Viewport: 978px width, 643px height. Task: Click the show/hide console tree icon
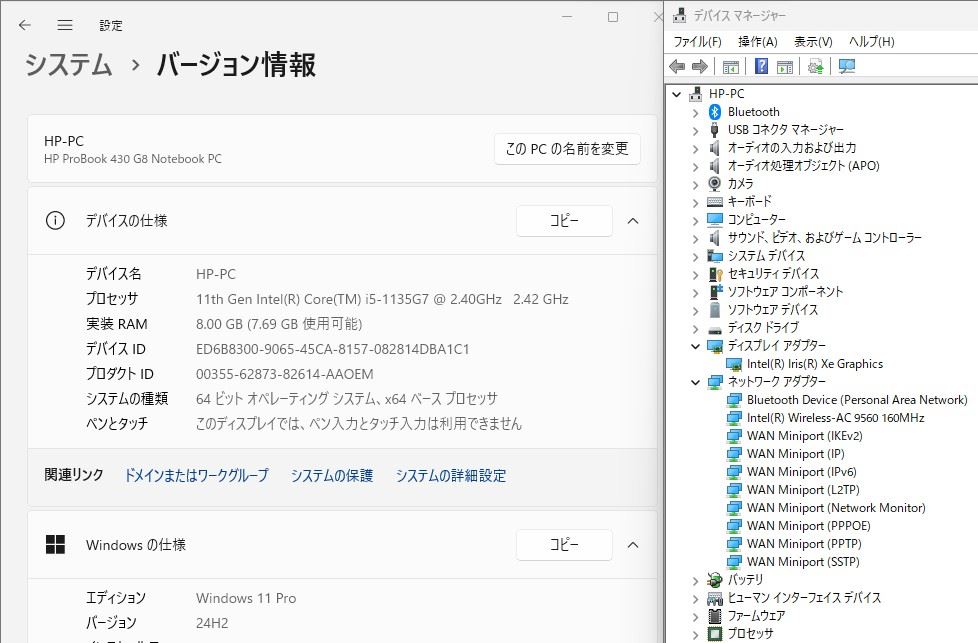point(731,67)
